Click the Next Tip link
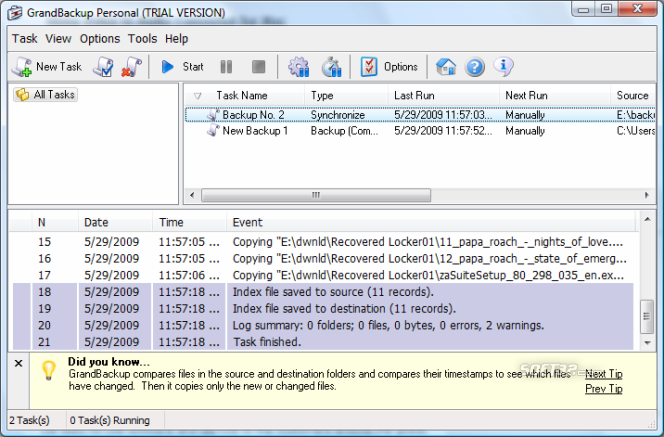The width and height of the screenshot is (664, 437). click(603, 374)
